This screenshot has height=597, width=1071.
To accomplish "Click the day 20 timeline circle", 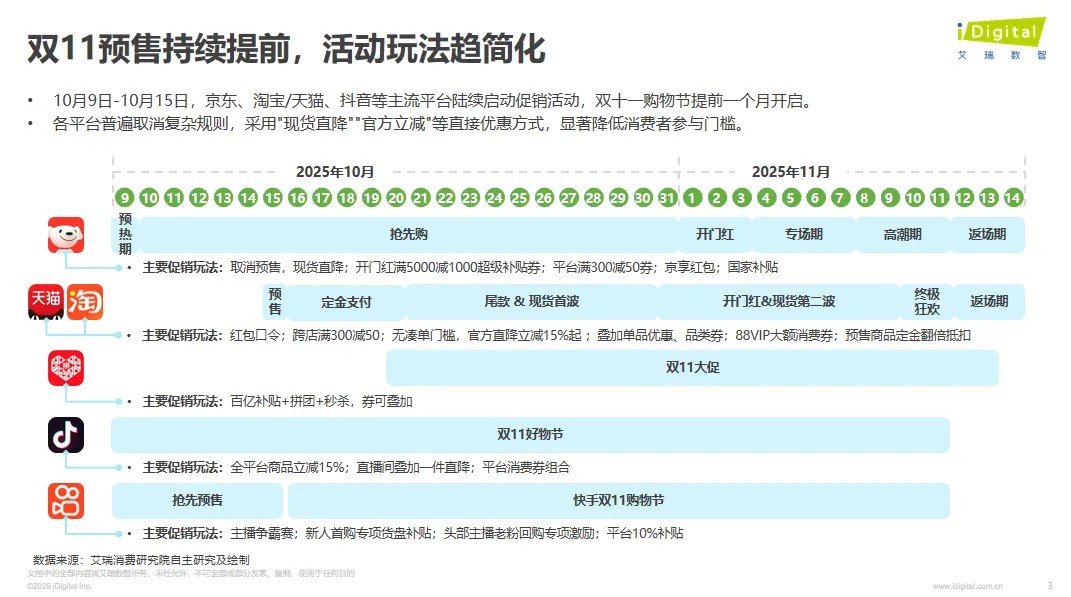I will pos(396,198).
